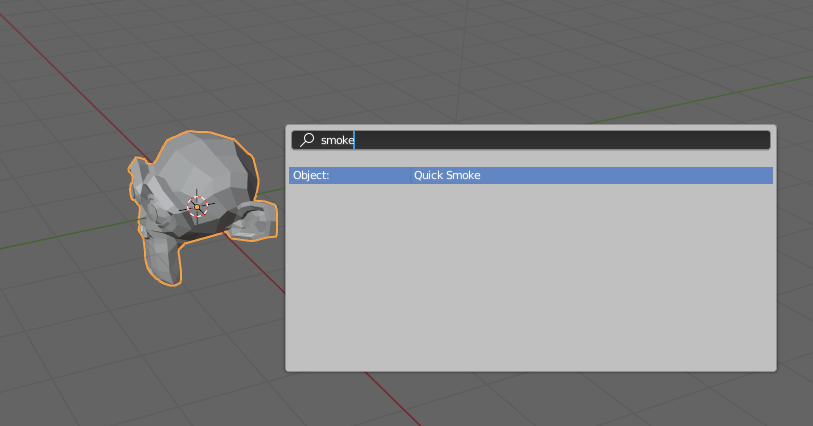Click the "Object:" label in the result row

[x=311, y=176]
